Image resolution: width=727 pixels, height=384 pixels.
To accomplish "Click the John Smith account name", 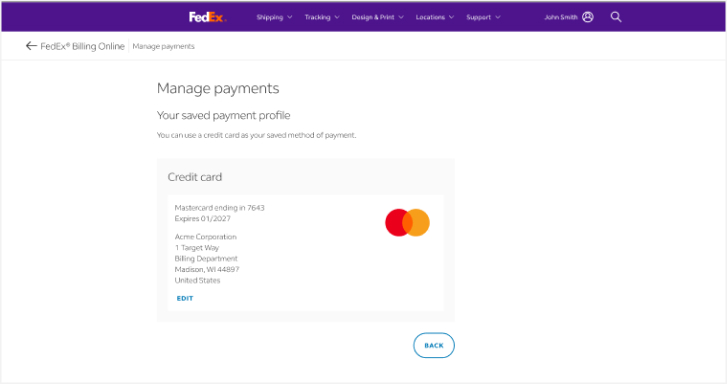I will point(561,17).
